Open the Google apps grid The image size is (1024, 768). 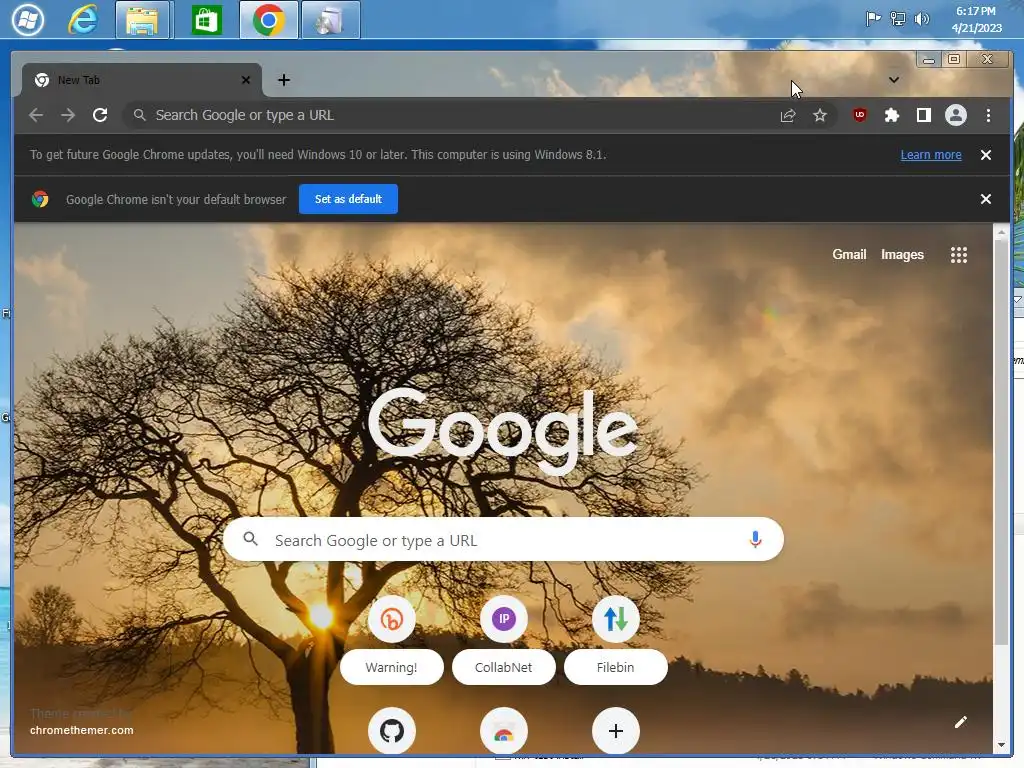[x=959, y=255]
